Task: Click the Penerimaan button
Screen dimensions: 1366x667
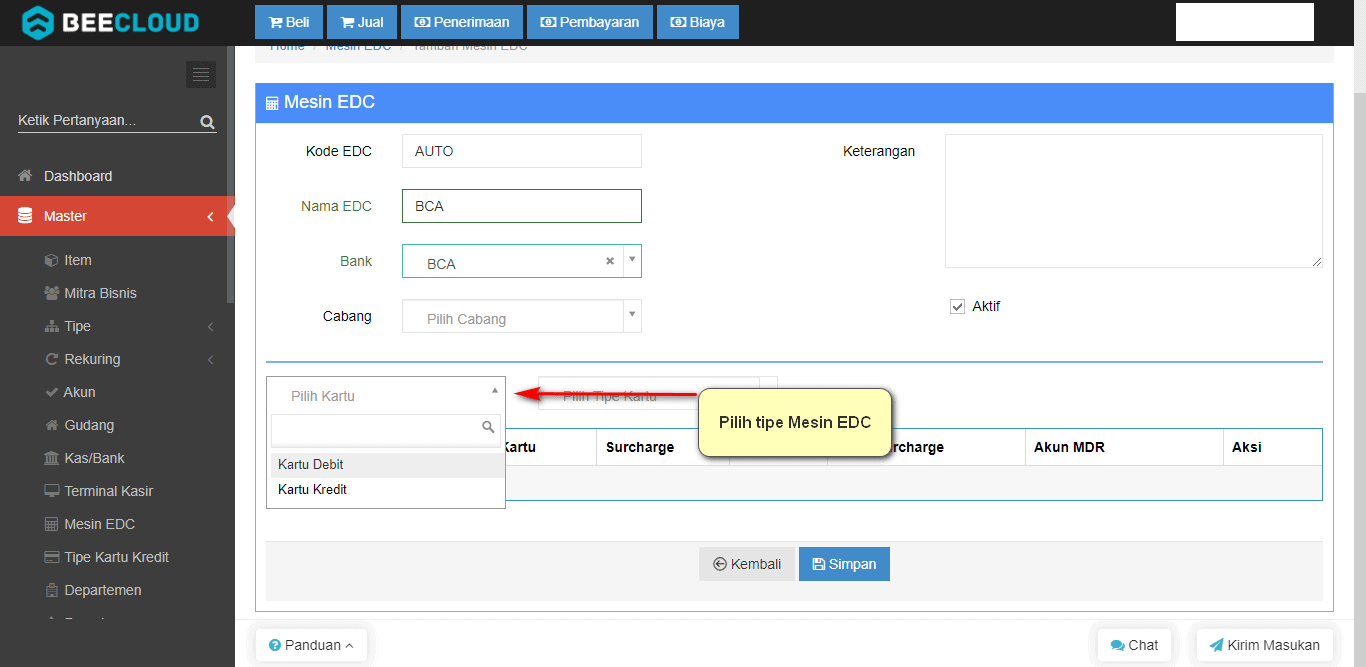Action: click(461, 22)
